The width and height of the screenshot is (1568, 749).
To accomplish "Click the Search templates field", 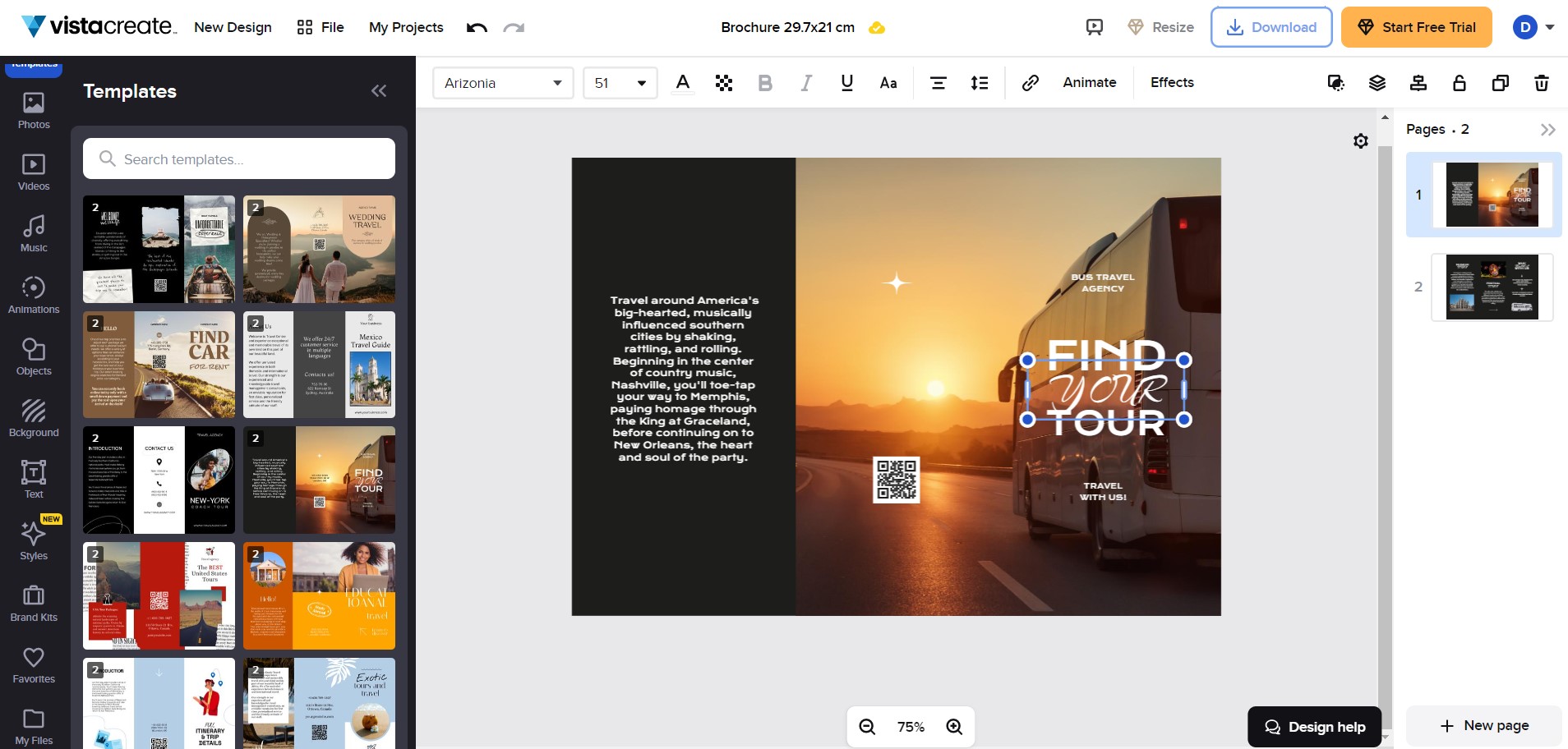I will tap(239, 159).
